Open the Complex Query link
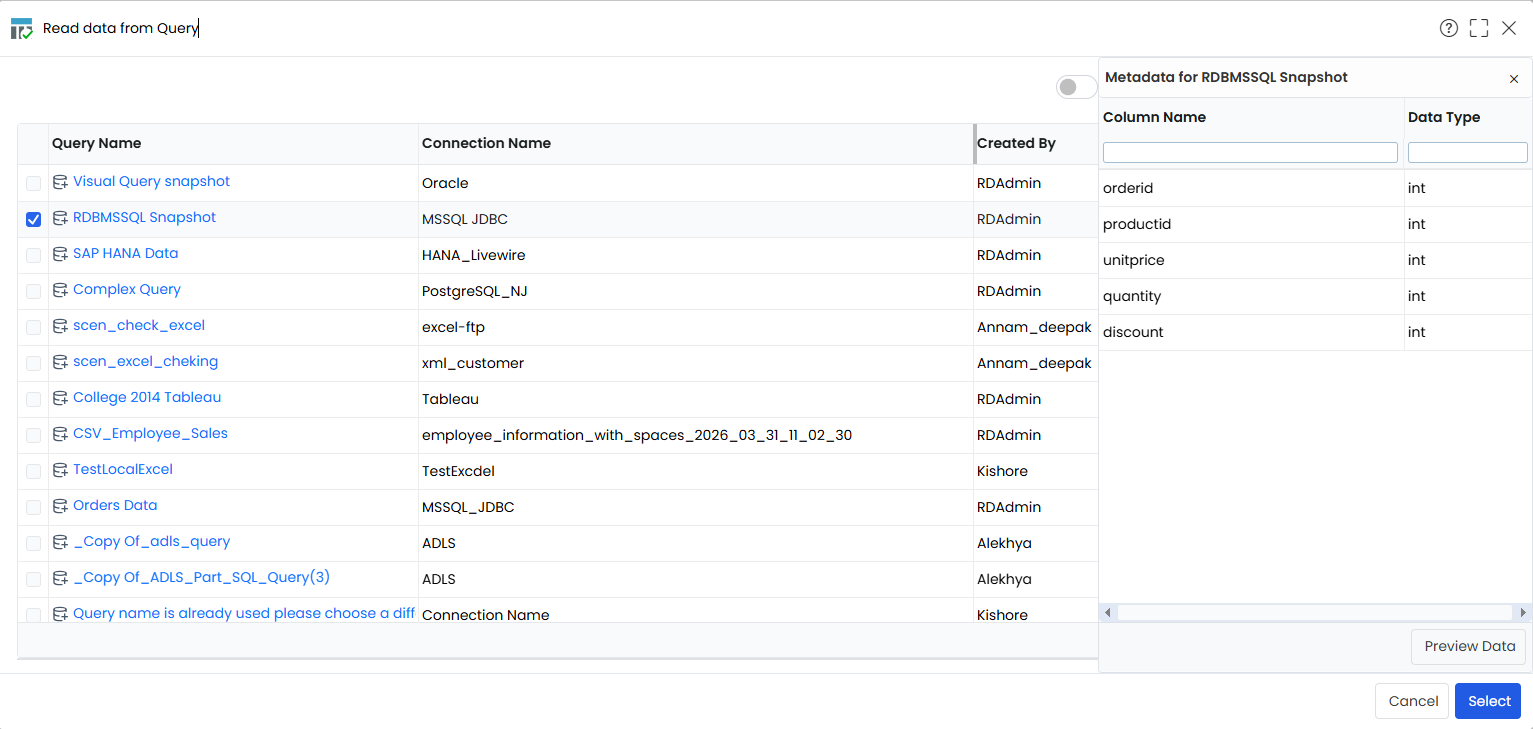Image resolution: width=1533 pixels, height=729 pixels. click(x=127, y=289)
